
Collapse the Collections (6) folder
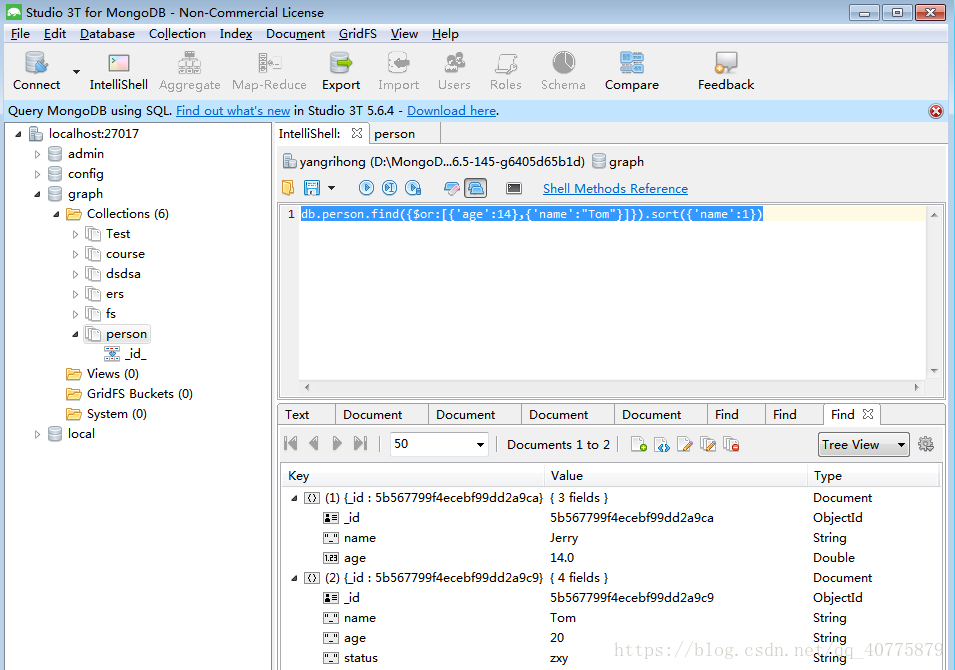[56, 214]
